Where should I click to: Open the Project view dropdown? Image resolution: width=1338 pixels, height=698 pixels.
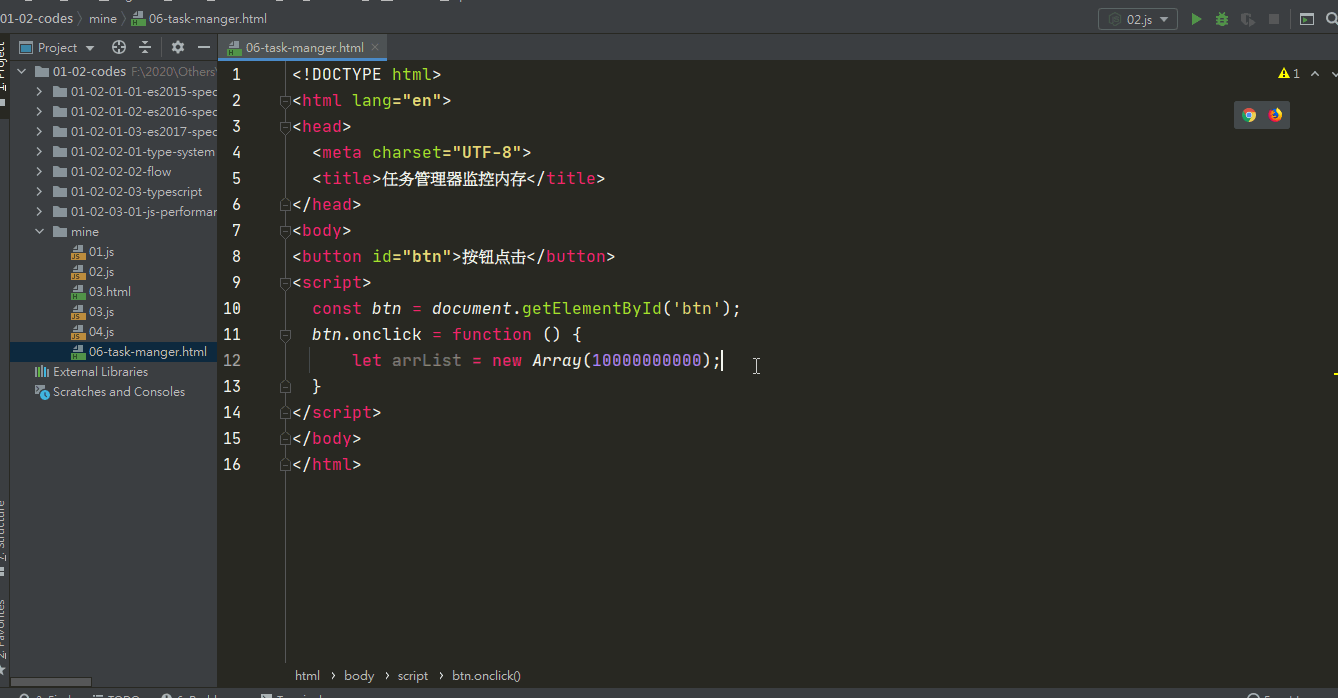click(x=57, y=47)
